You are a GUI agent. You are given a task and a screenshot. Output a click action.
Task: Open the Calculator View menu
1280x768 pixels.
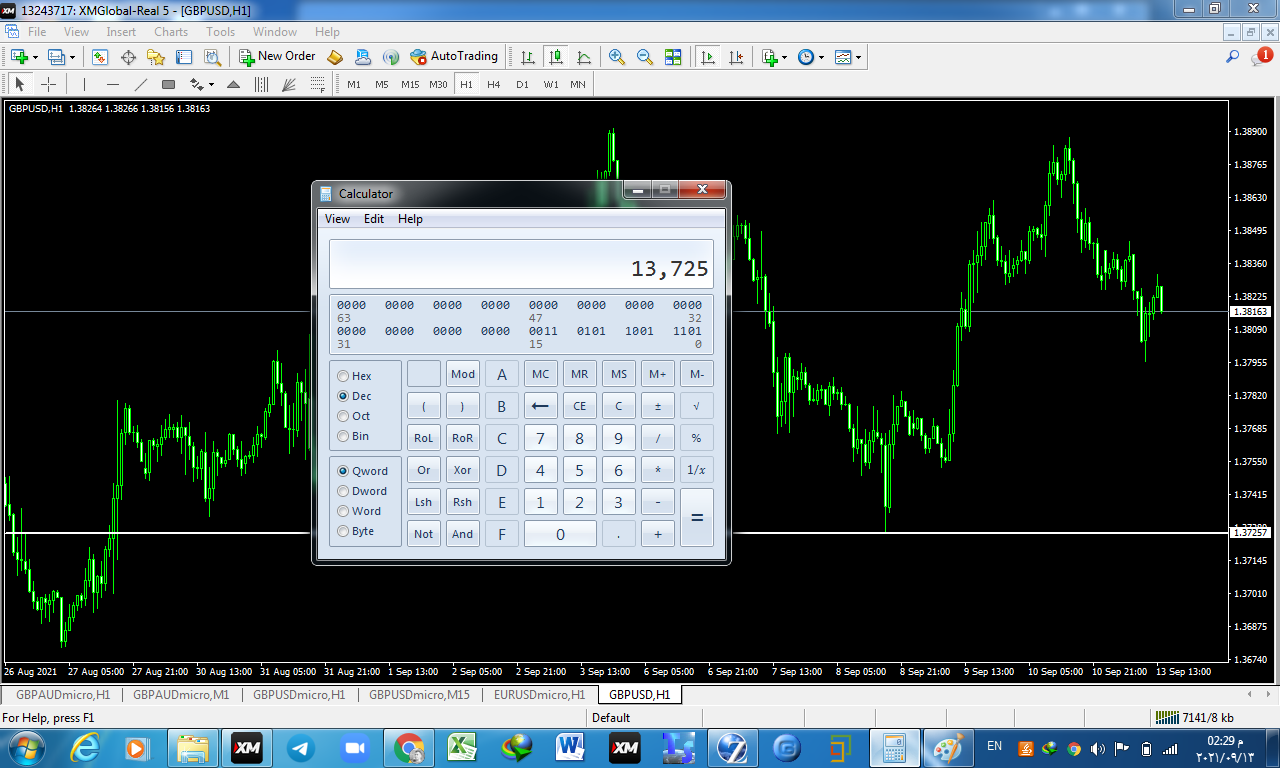click(x=338, y=219)
